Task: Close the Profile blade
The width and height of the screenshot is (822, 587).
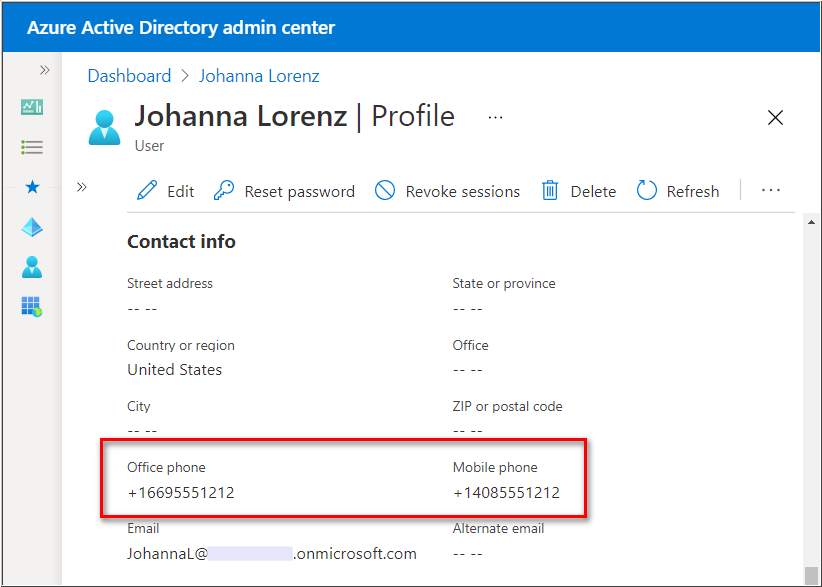Action: click(x=775, y=117)
